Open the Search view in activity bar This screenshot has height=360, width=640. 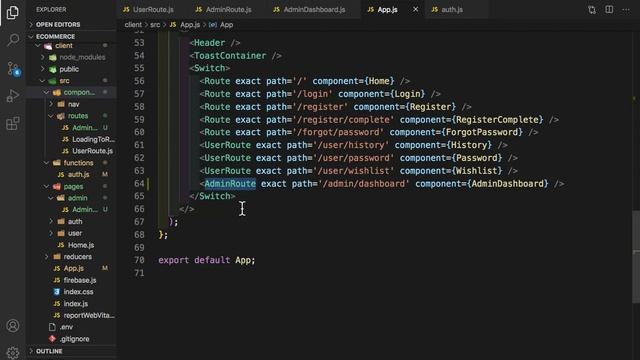pos(13,40)
